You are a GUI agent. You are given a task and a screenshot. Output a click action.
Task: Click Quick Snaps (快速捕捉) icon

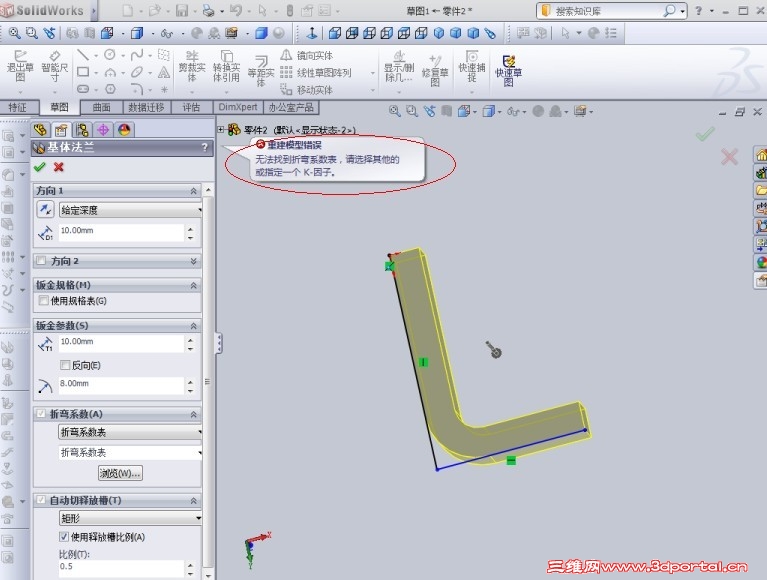tap(472, 66)
